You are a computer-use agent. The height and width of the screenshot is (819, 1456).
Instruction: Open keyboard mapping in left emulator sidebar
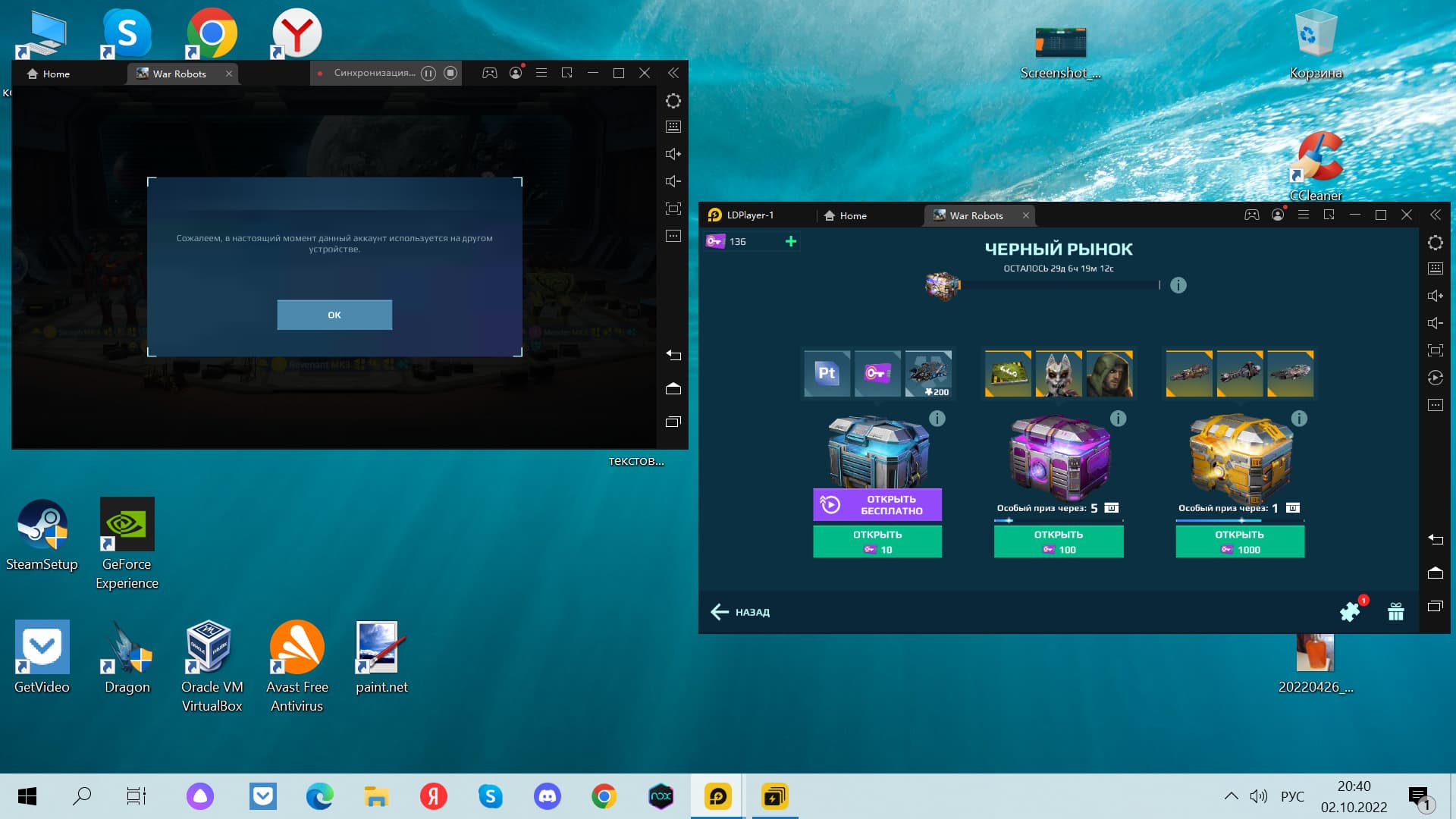click(673, 127)
